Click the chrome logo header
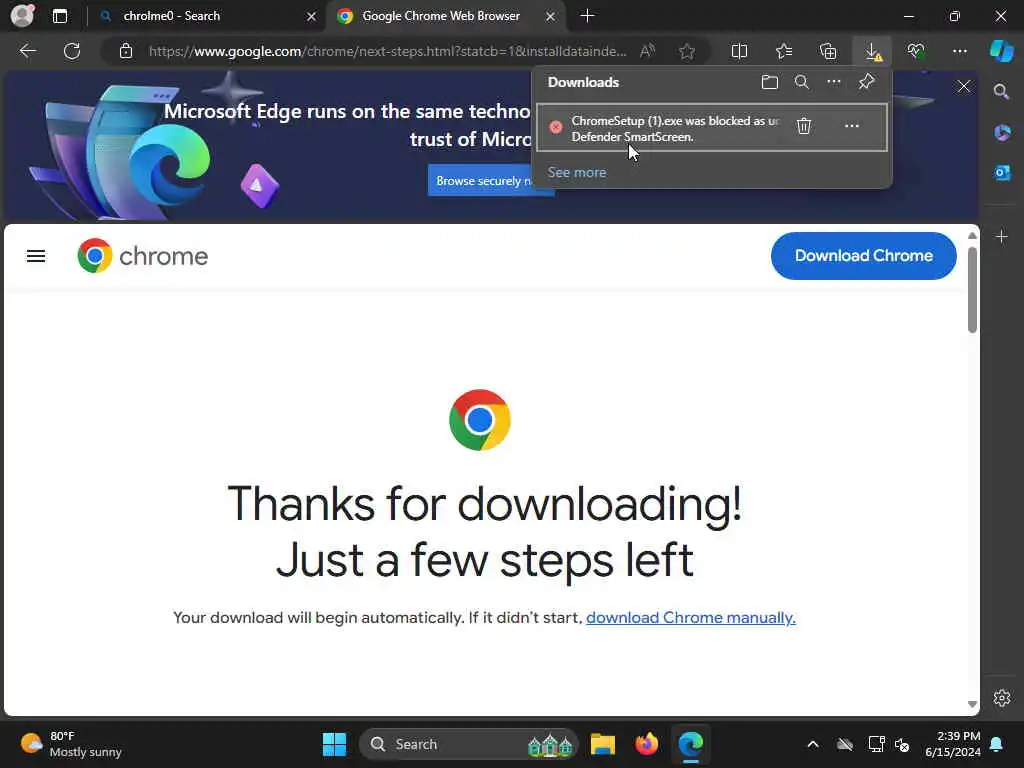 [x=142, y=256]
